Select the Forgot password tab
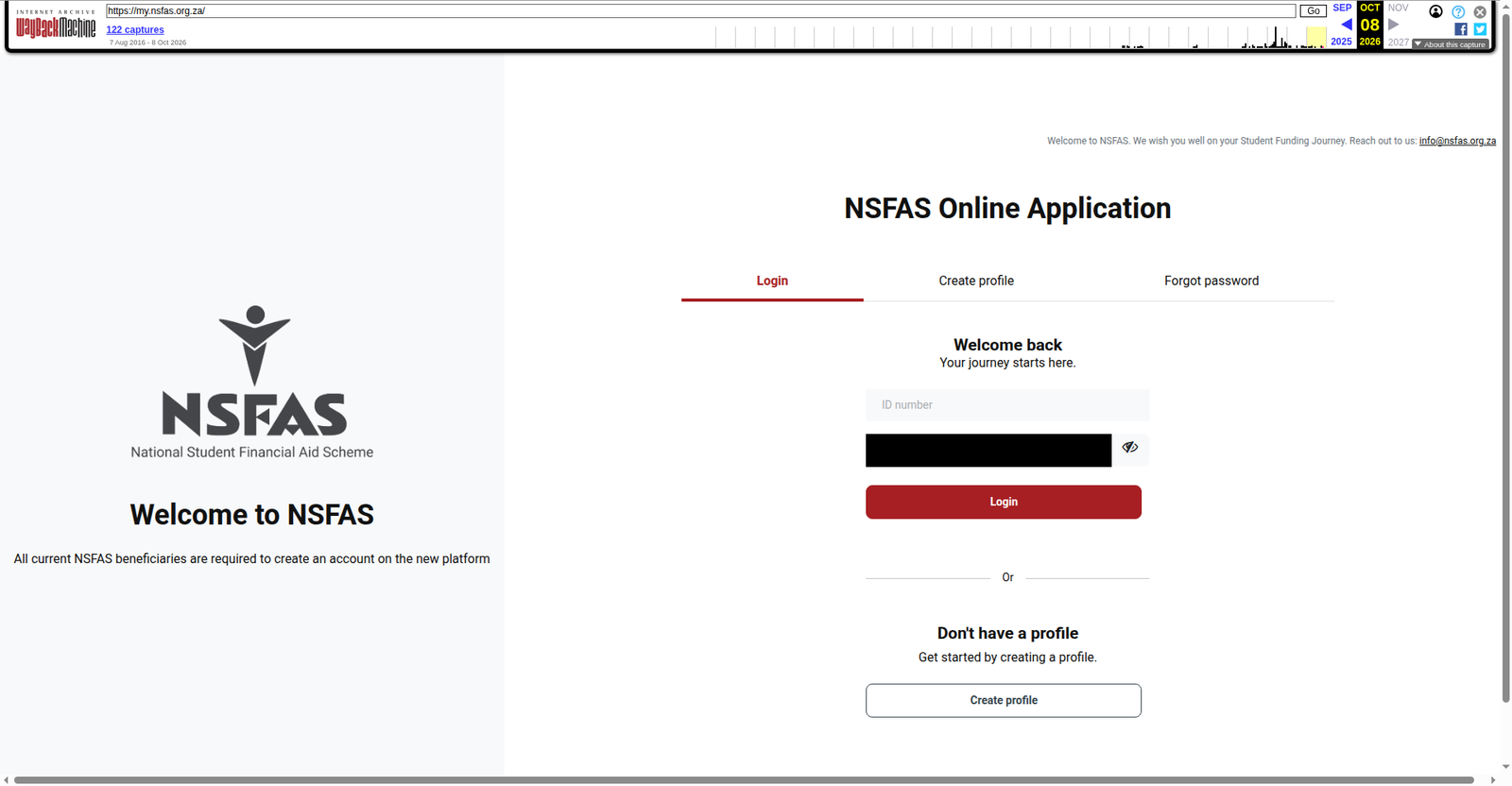Screen dimensions: 1512x786 coord(1211,281)
